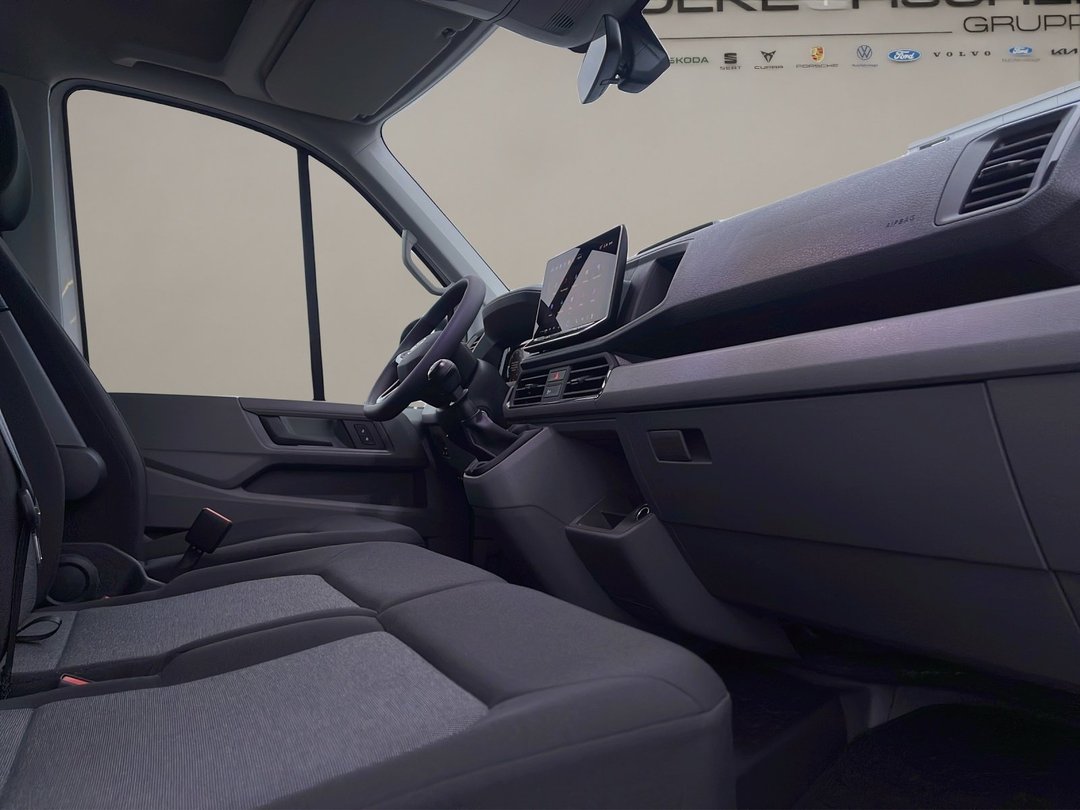Click the SEAT logo on the wall

click(x=731, y=59)
